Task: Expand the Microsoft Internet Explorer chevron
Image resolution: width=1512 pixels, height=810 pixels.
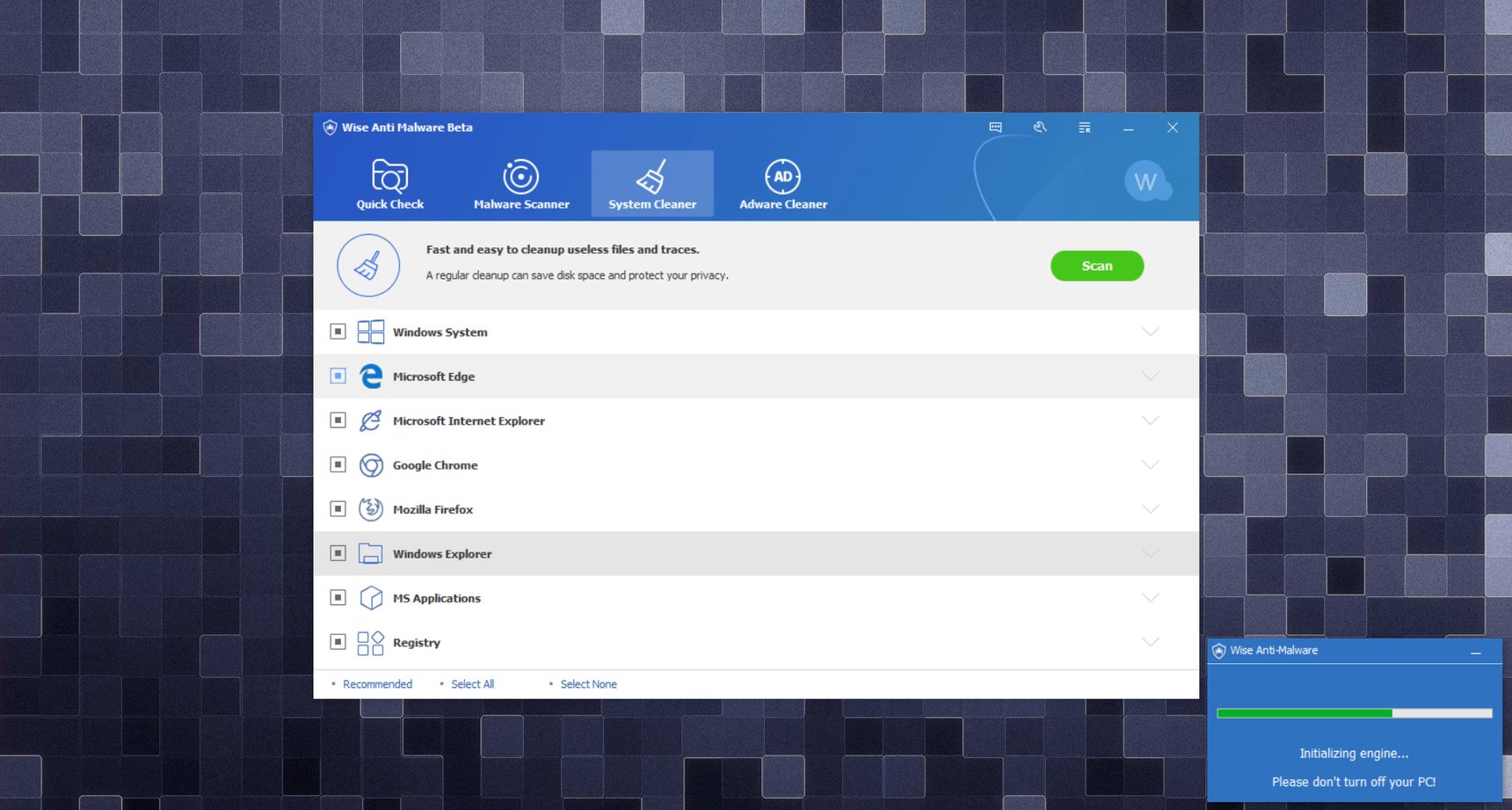Action: pyautogui.click(x=1151, y=420)
